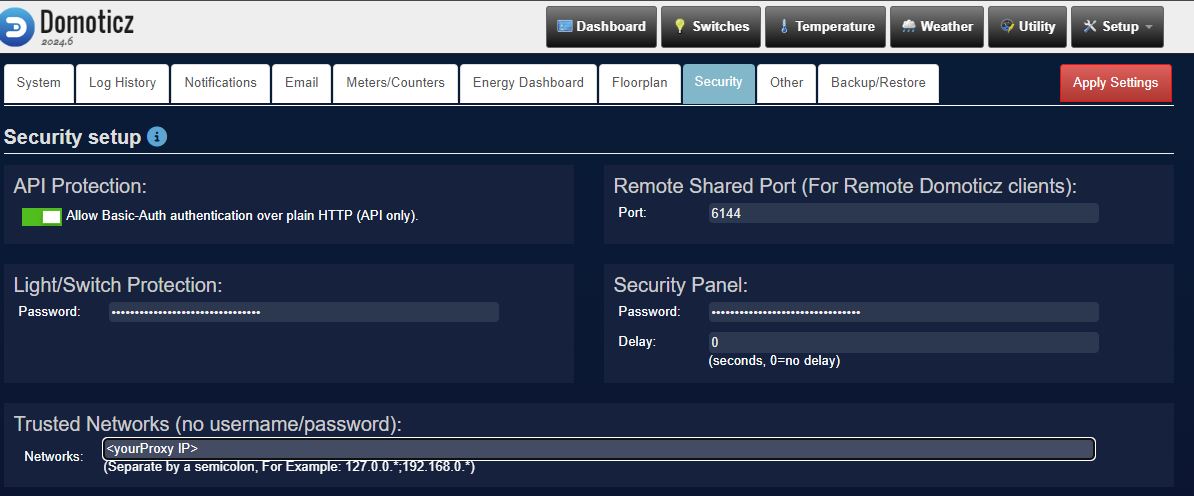Click the Security Panel Delay field

(902, 342)
